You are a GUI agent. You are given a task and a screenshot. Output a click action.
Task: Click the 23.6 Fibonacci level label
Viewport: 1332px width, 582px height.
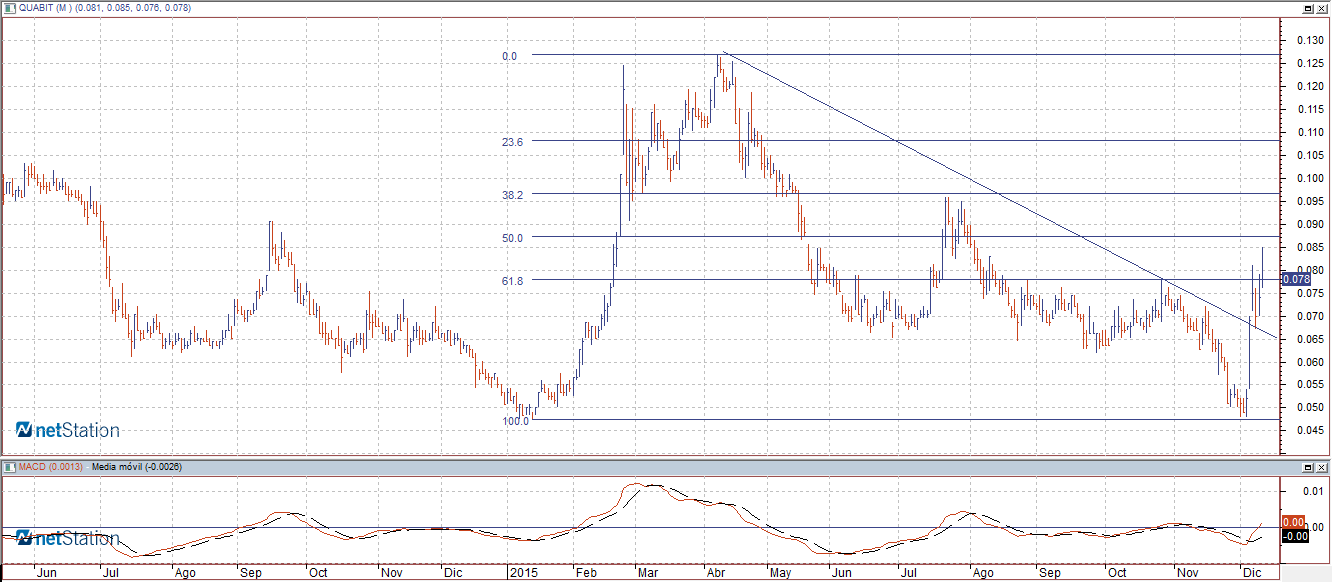click(x=512, y=143)
